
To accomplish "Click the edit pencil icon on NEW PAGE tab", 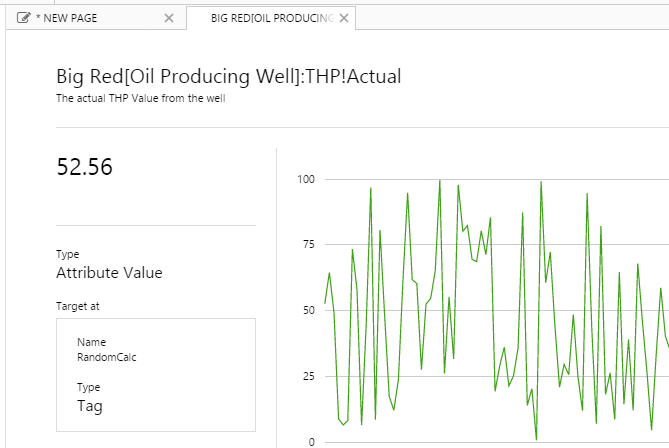I will tap(23, 18).
